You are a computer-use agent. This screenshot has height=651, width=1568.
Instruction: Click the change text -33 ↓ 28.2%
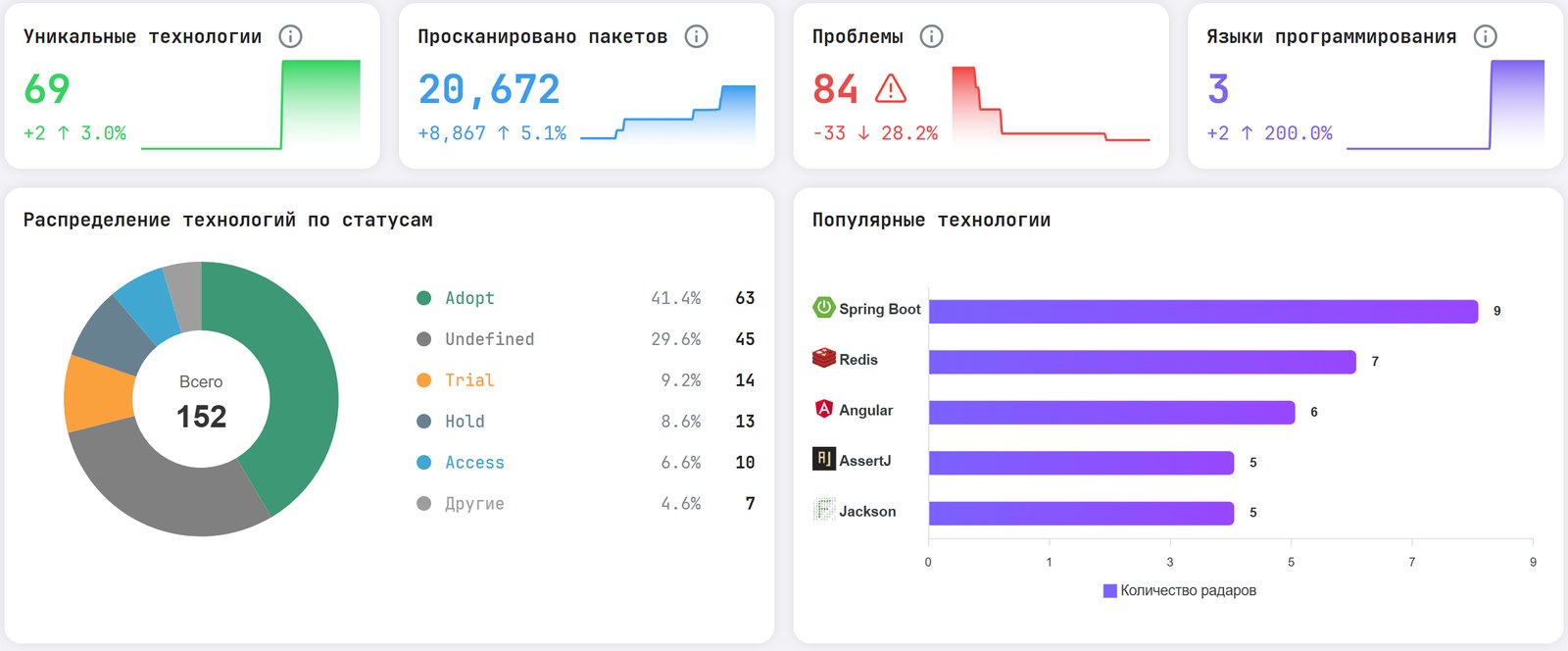tap(875, 133)
